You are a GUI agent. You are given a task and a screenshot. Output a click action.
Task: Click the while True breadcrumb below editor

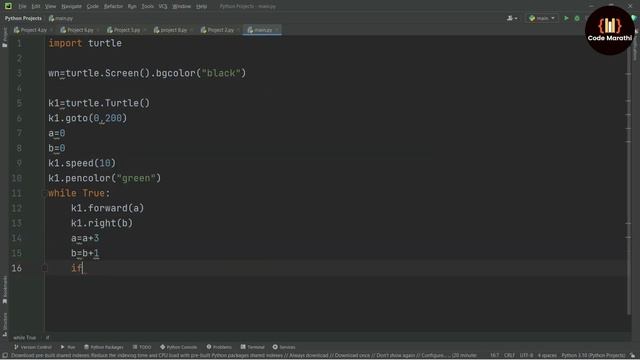point(24,338)
